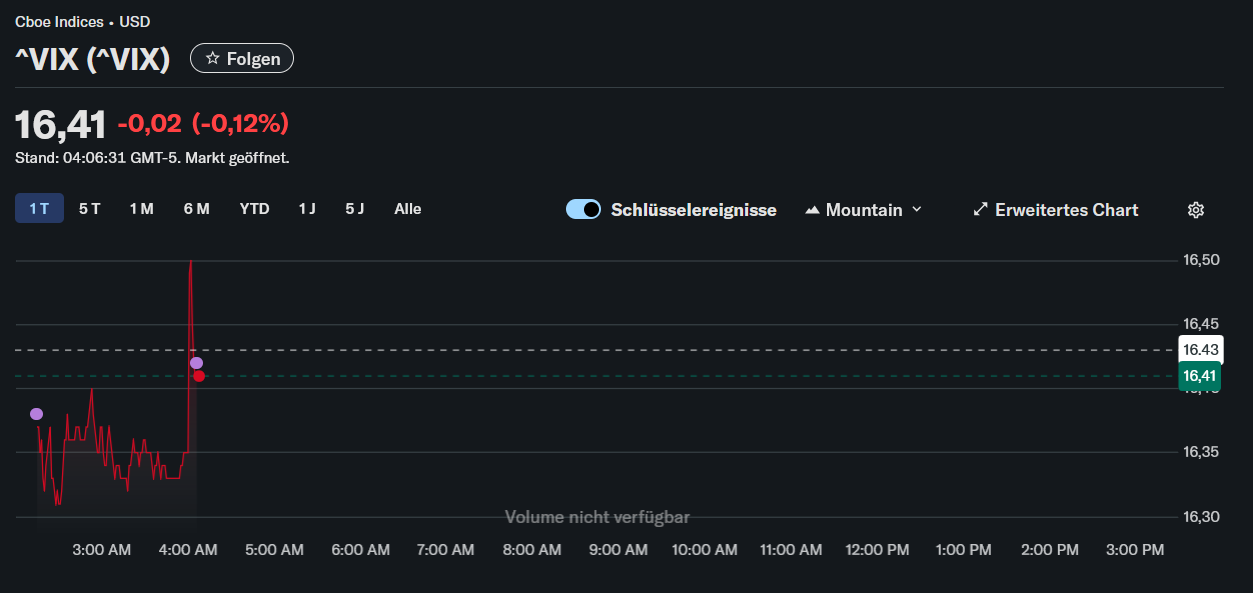Toggle the Schlüsselereignisse switch

tap(583, 209)
